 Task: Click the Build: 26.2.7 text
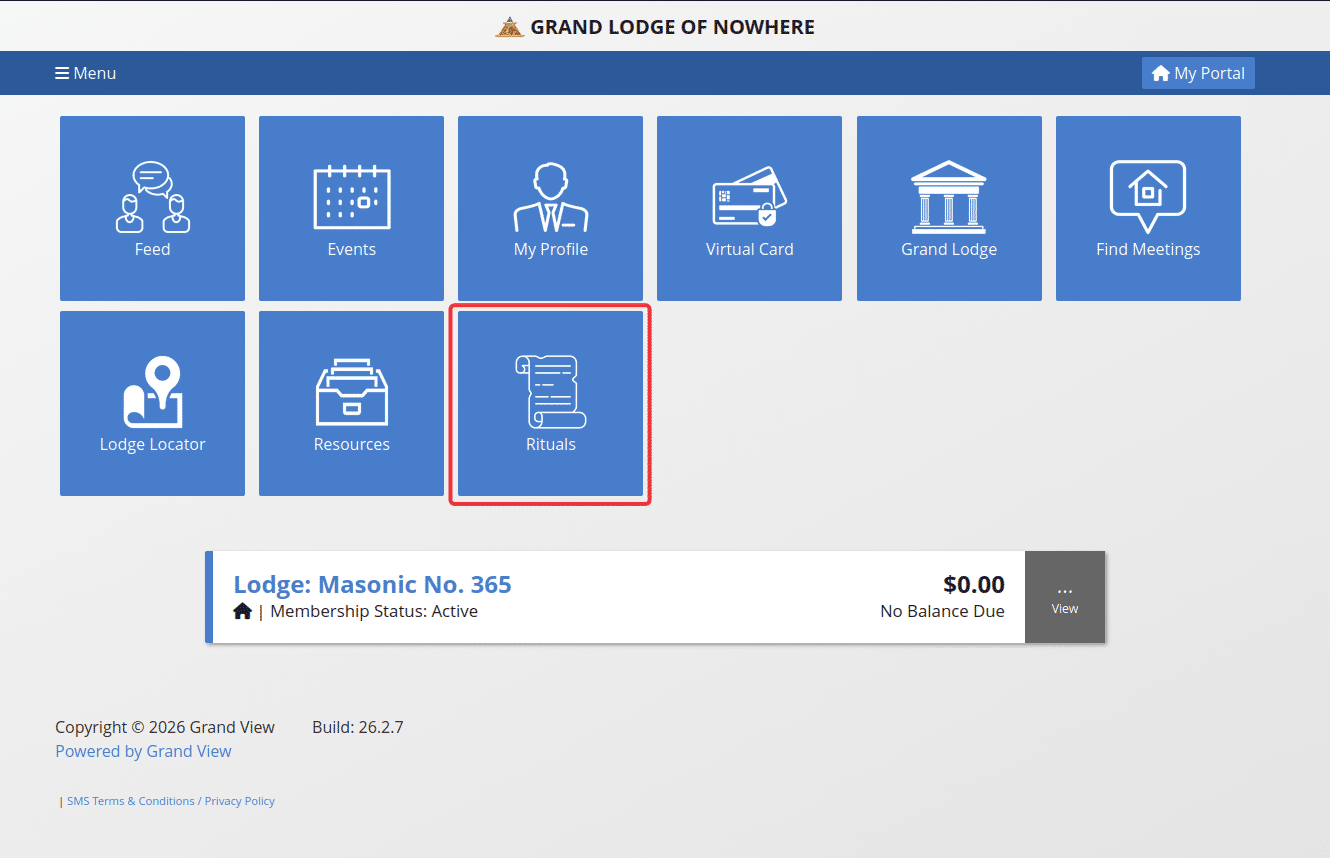358,727
